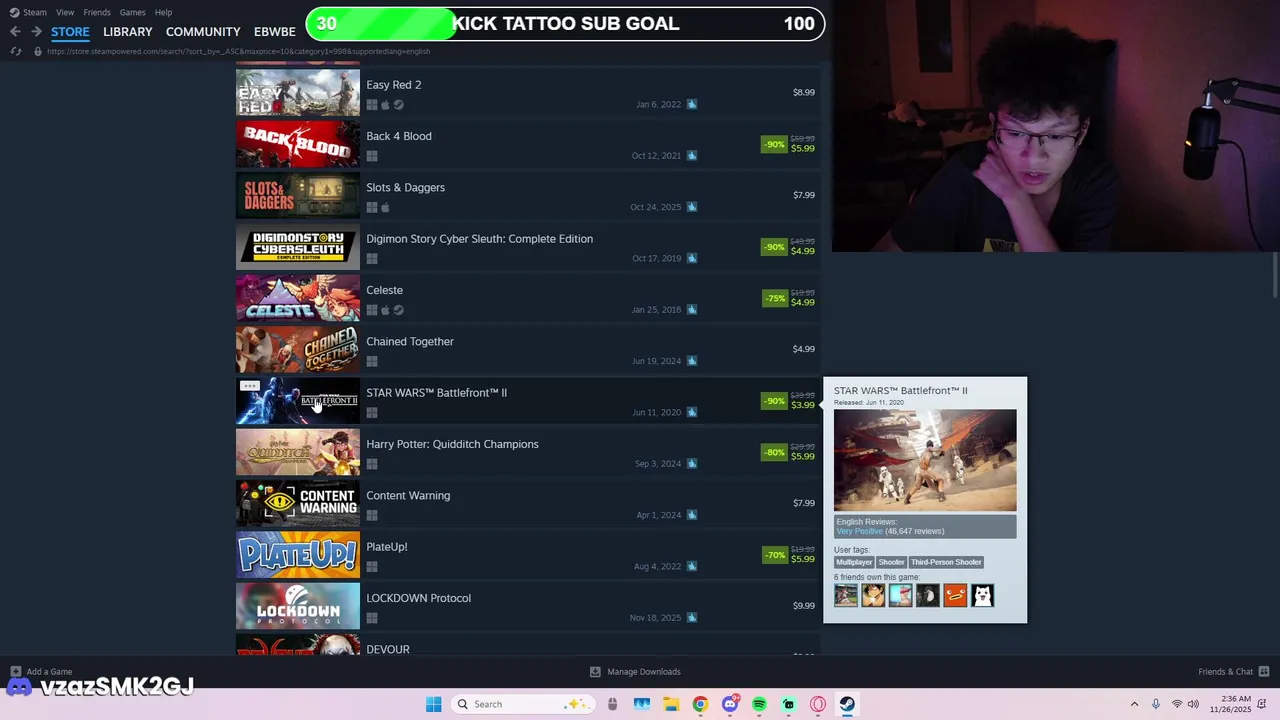Click the white cat friend avatar in popup

[982, 595]
